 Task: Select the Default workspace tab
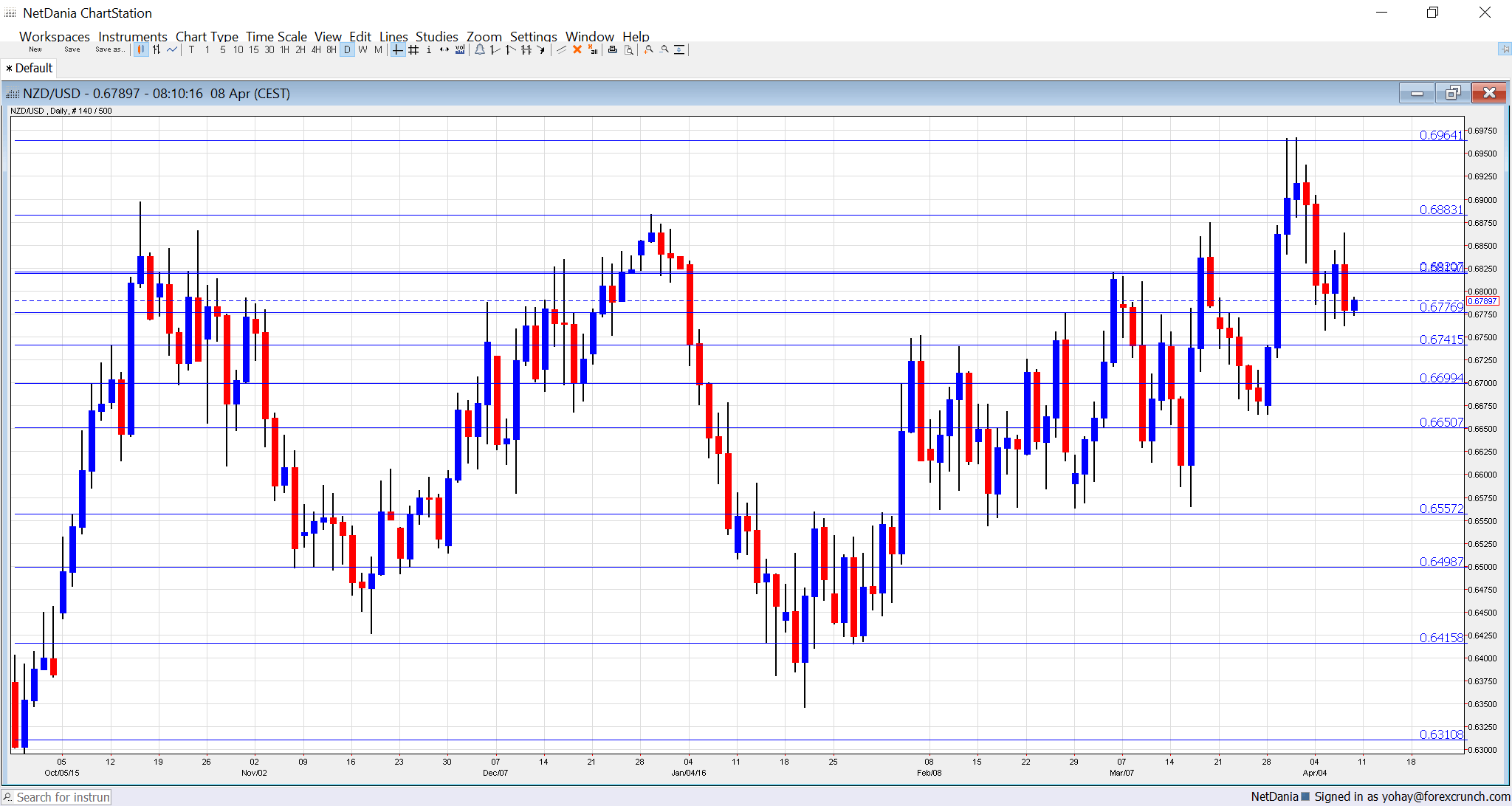coord(30,67)
